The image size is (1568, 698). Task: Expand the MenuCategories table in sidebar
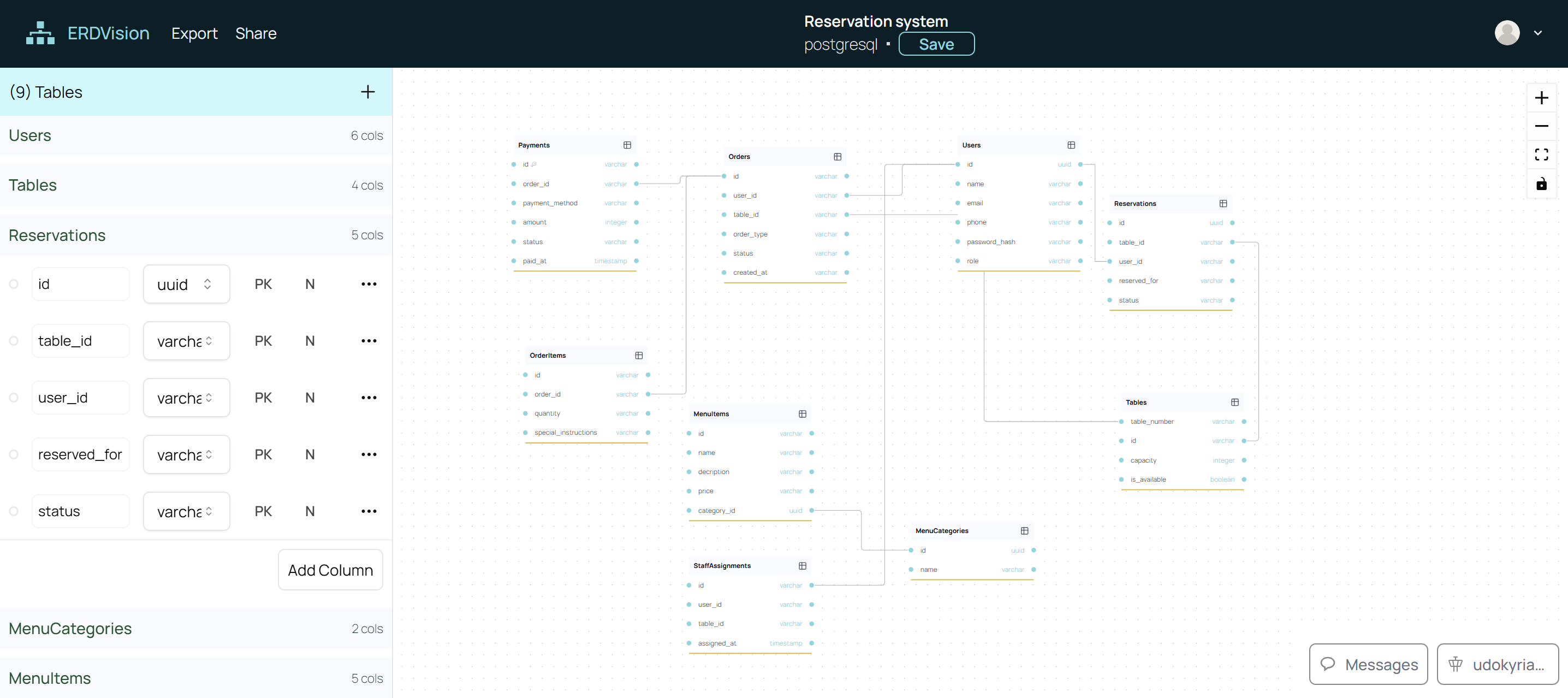coord(196,629)
